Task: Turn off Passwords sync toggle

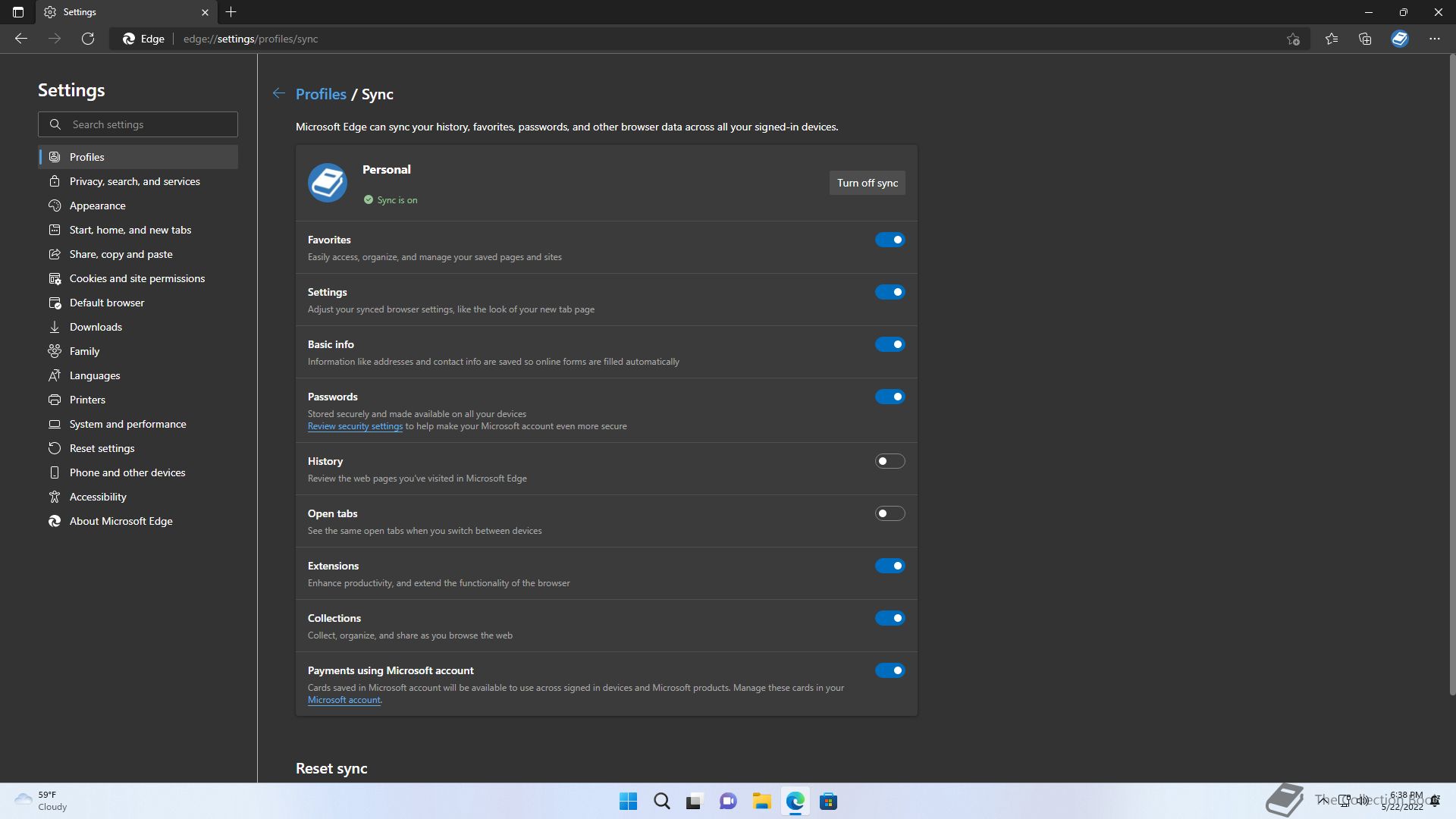Action: 890,397
